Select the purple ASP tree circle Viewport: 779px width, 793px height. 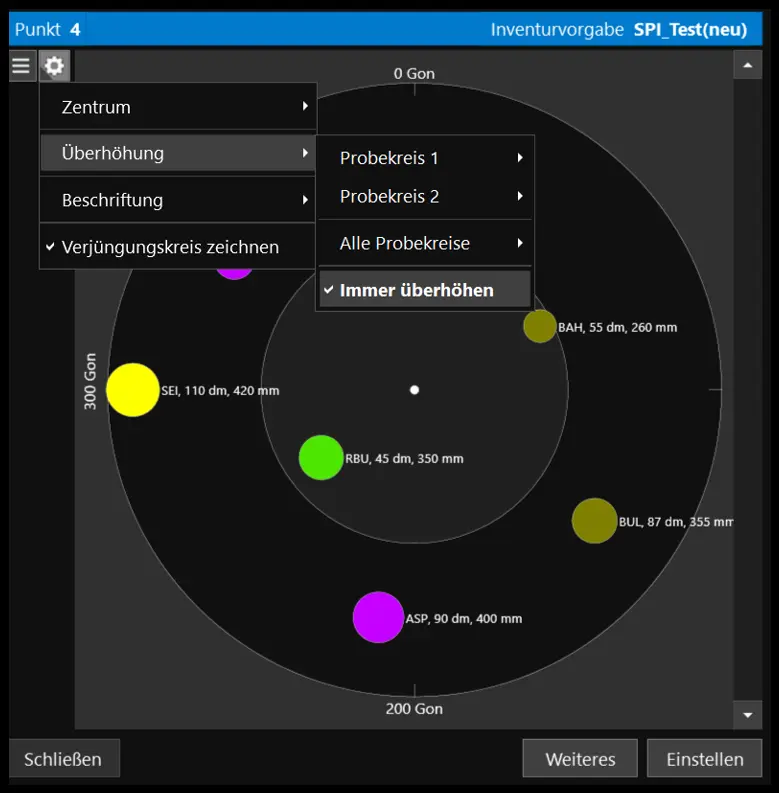[378, 618]
